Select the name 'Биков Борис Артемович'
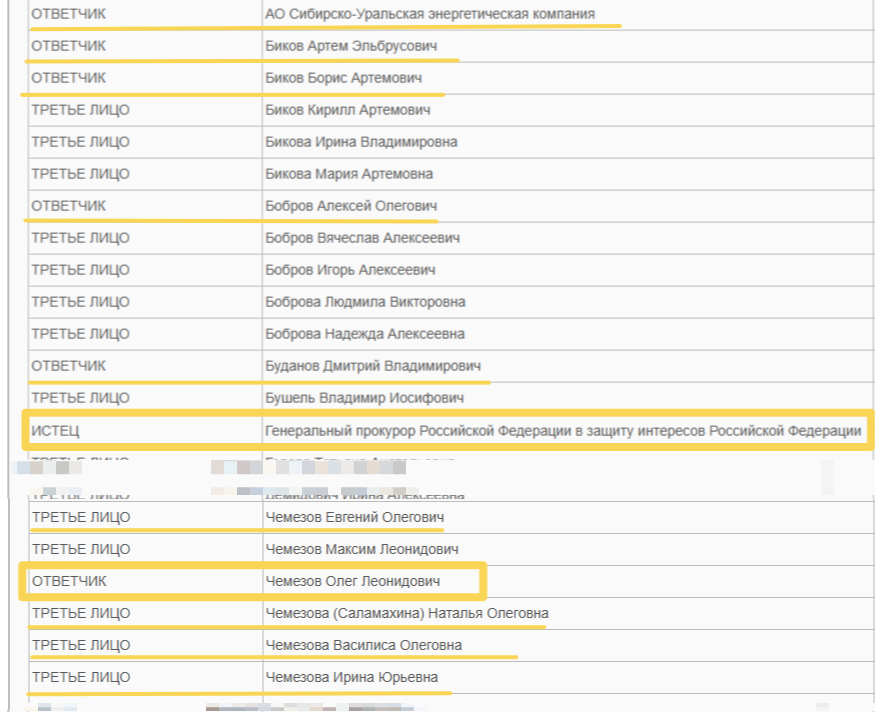The image size is (875, 712). point(343,78)
